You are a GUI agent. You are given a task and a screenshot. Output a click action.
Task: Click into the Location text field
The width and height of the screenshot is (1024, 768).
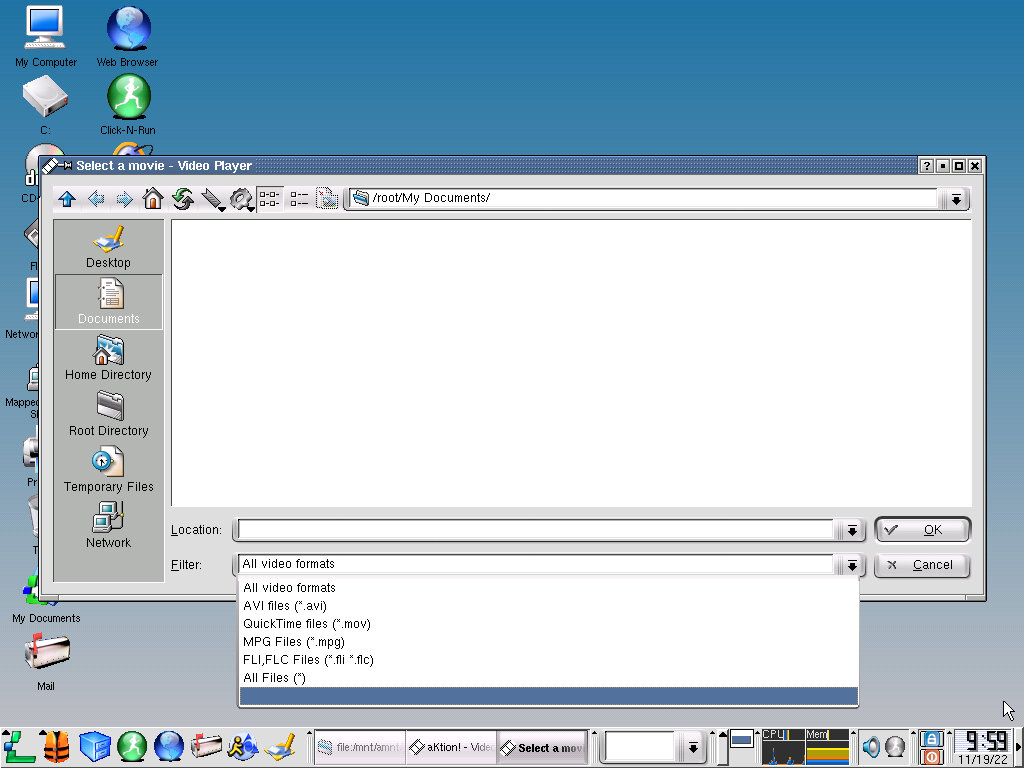(535, 530)
